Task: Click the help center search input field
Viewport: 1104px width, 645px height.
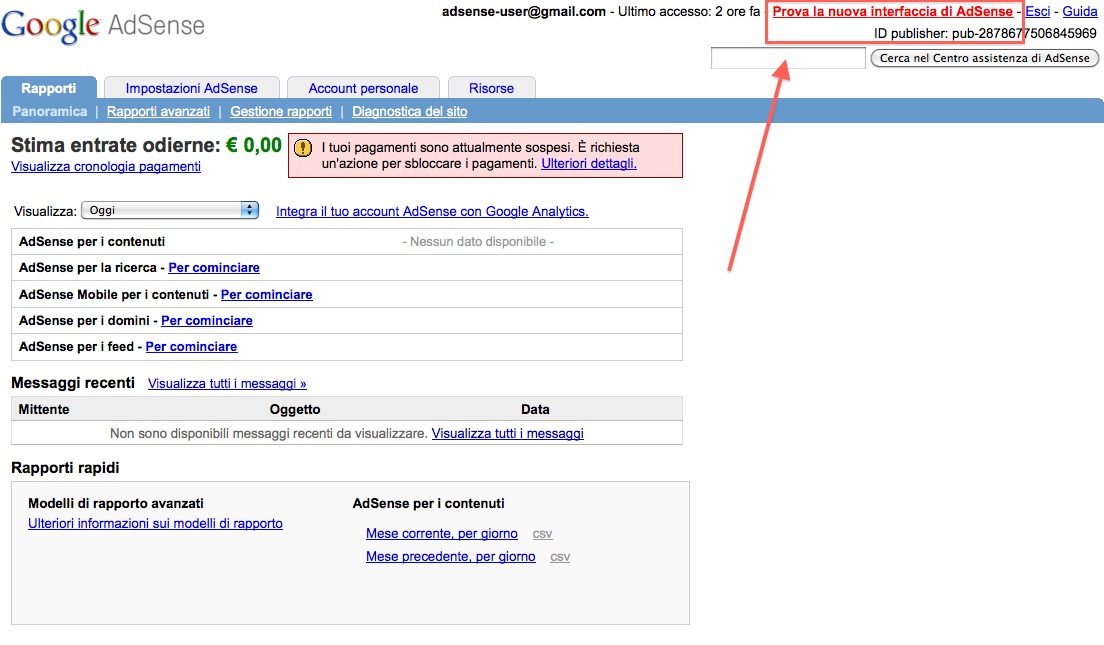Action: (786, 57)
